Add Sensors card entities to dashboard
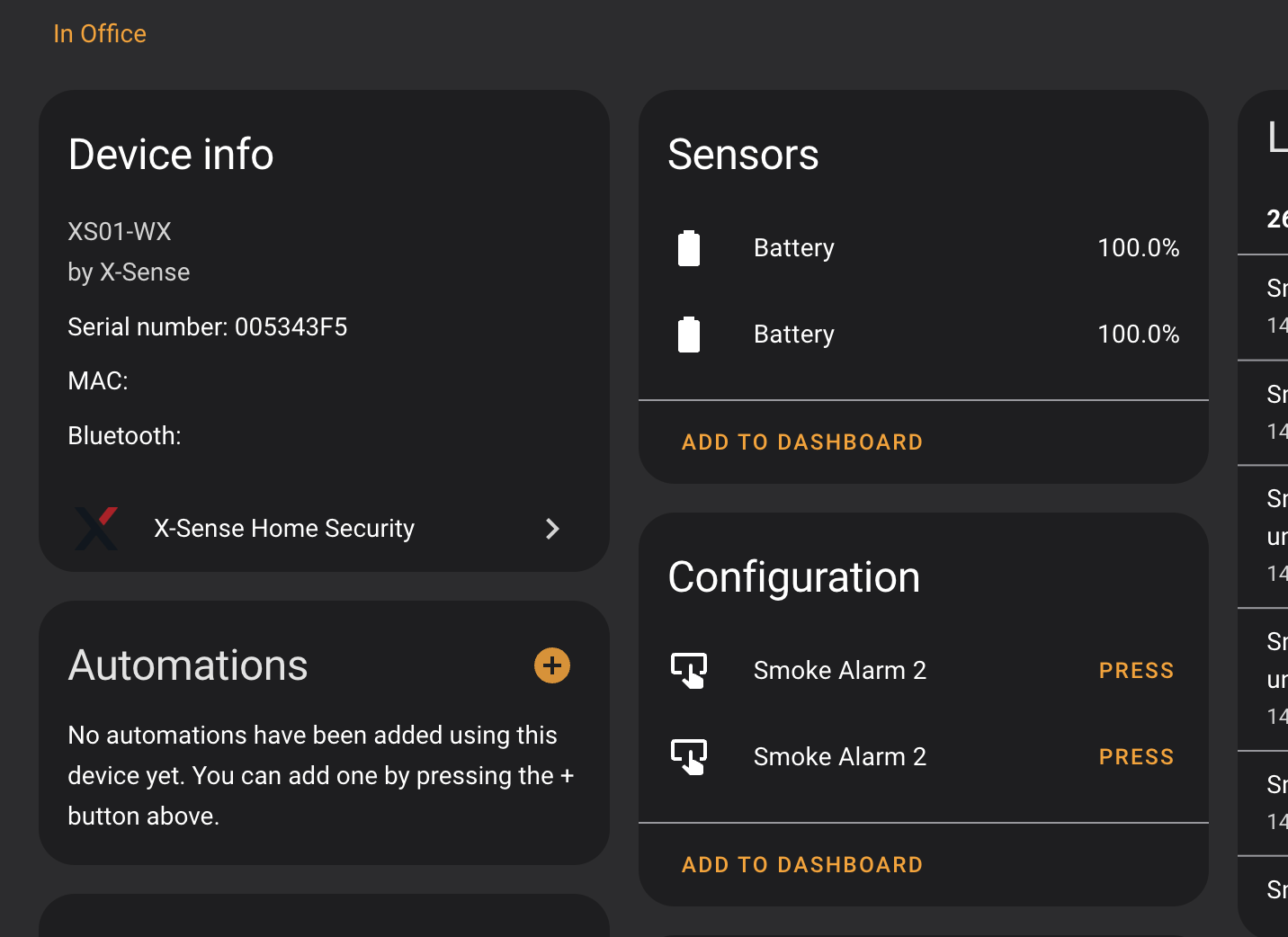The image size is (1288, 937). coord(802,442)
